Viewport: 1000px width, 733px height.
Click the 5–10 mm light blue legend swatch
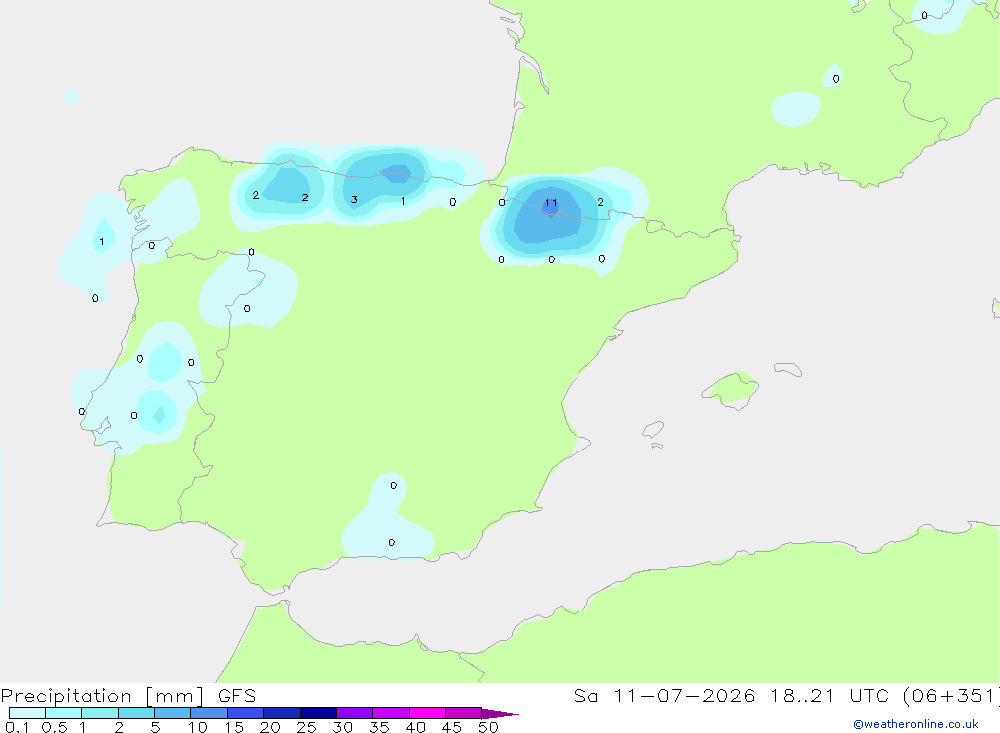tap(173, 713)
